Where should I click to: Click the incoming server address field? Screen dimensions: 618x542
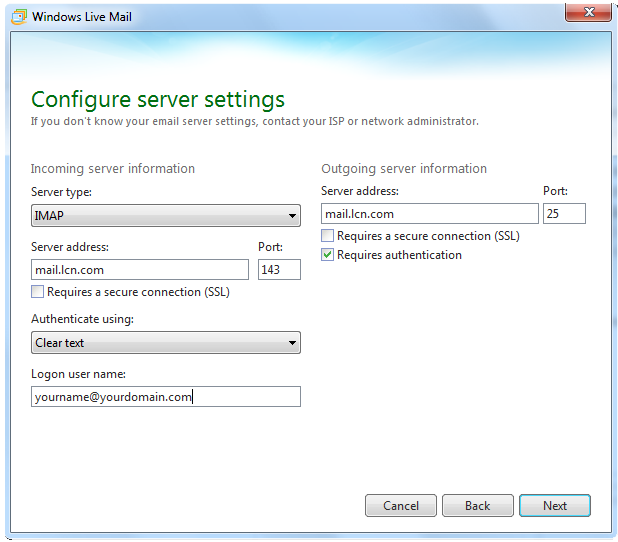pyautogui.click(x=140, y=270)
